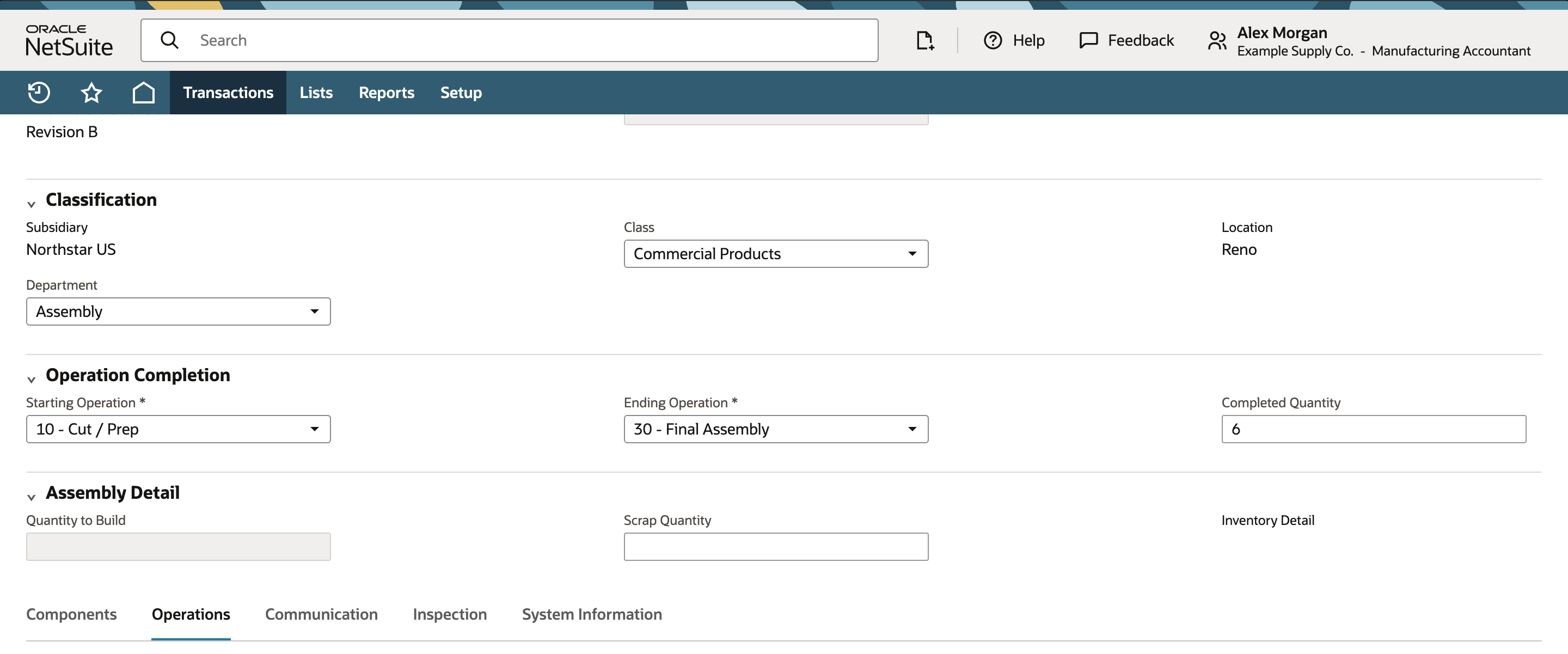Open the Lists menu

click(316, 93)
